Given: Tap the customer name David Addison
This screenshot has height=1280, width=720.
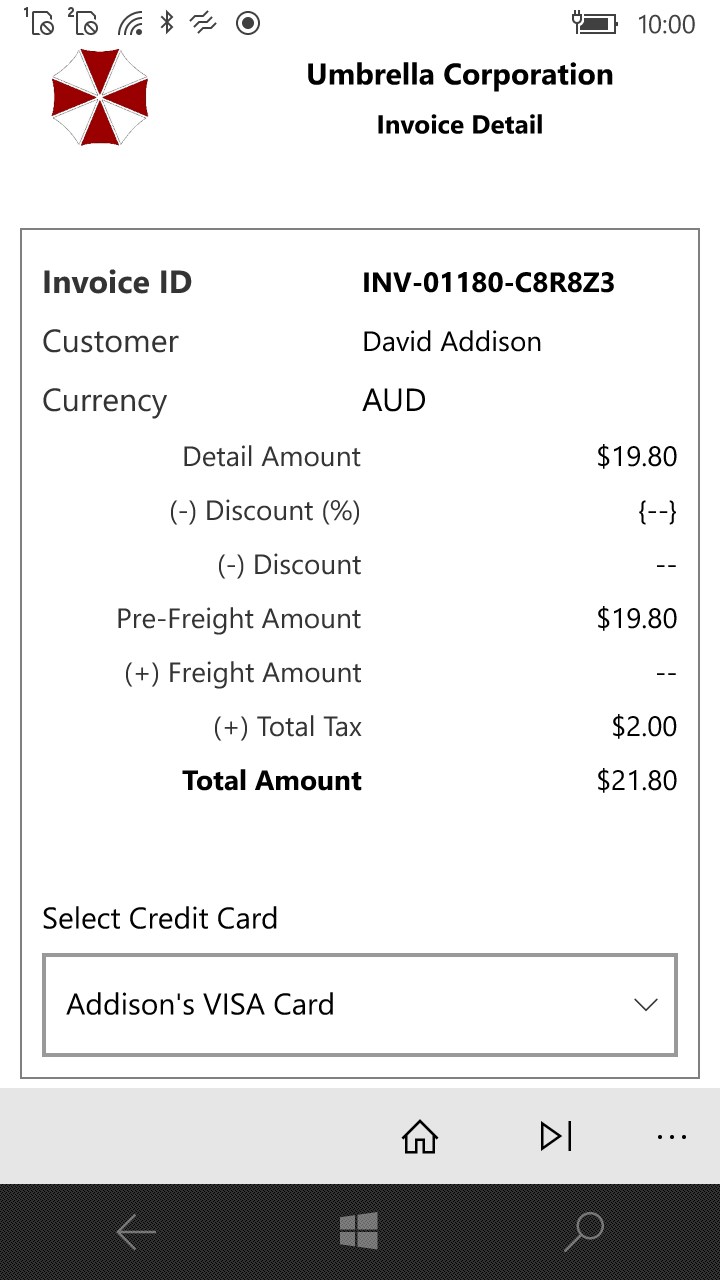Looking at the screenshot, I should pos(451,342).
